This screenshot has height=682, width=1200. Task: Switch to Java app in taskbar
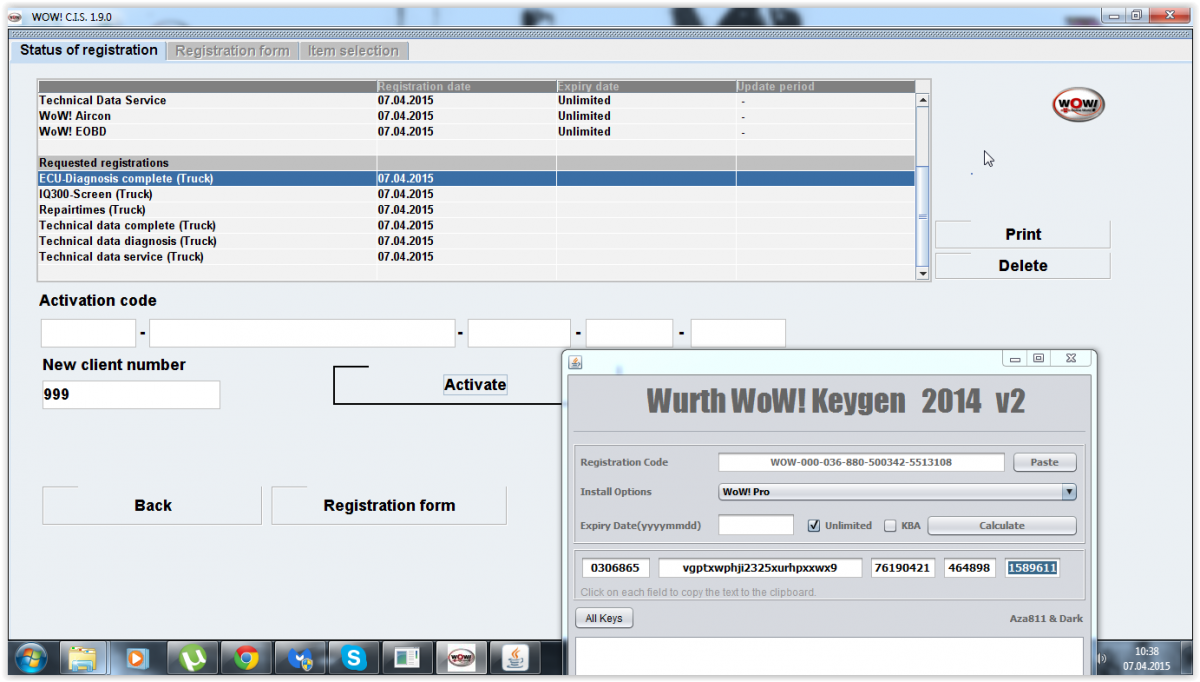(514, 657)
